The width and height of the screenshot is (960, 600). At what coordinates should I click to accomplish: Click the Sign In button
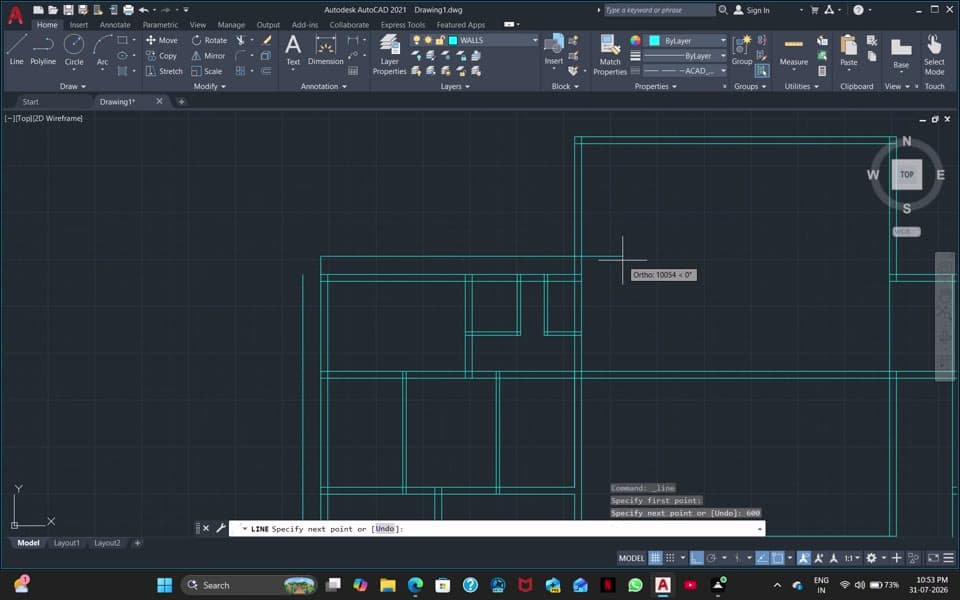(751, 10)
